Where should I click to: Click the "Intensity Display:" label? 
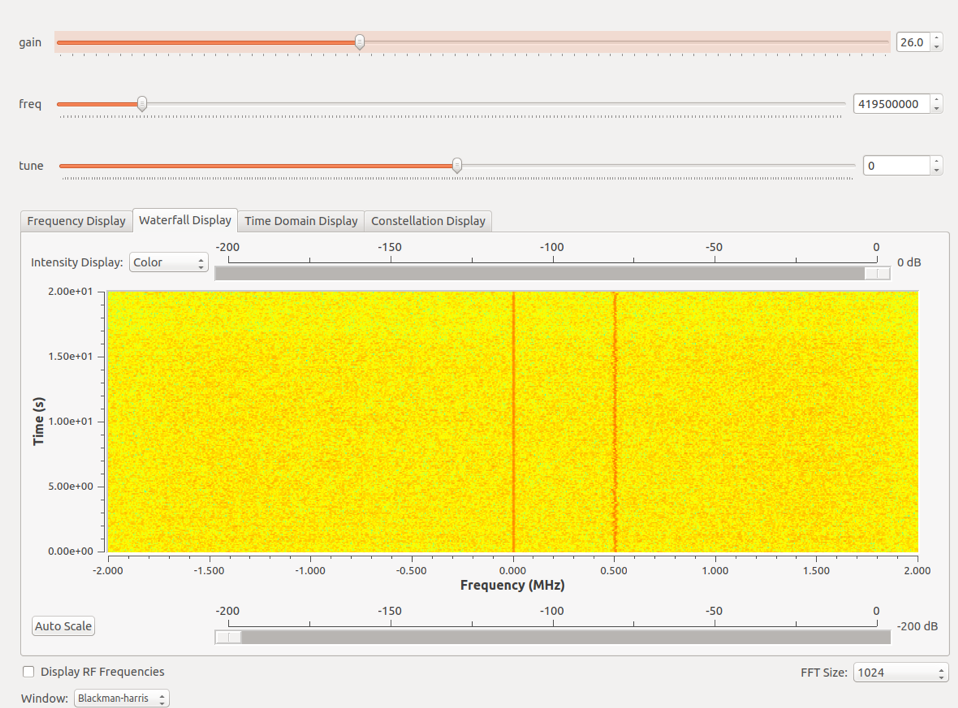pos(77,262)
